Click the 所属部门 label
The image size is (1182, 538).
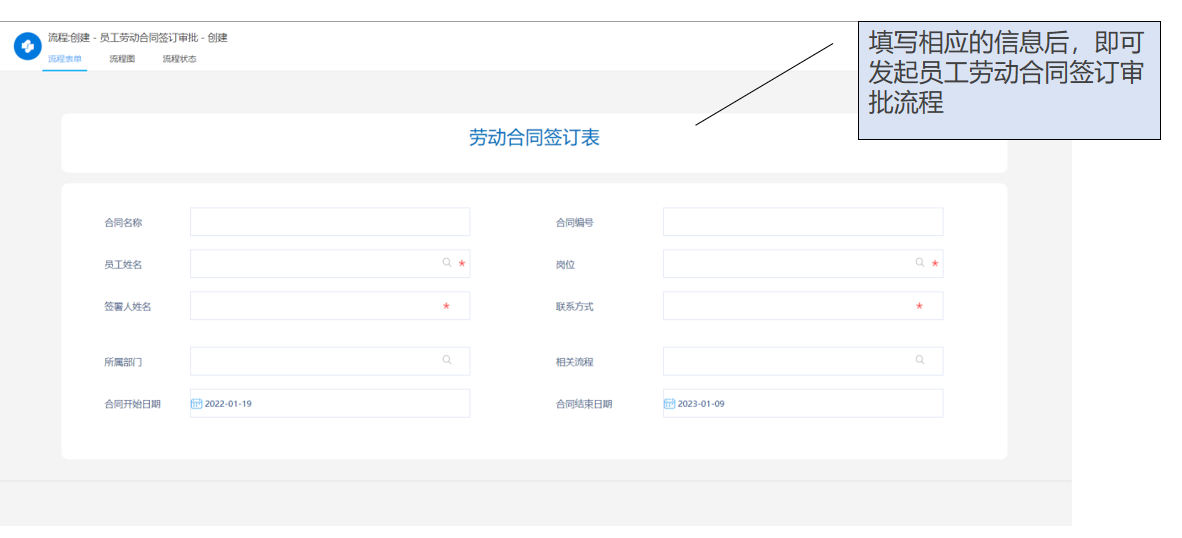[x=123, y=362]
